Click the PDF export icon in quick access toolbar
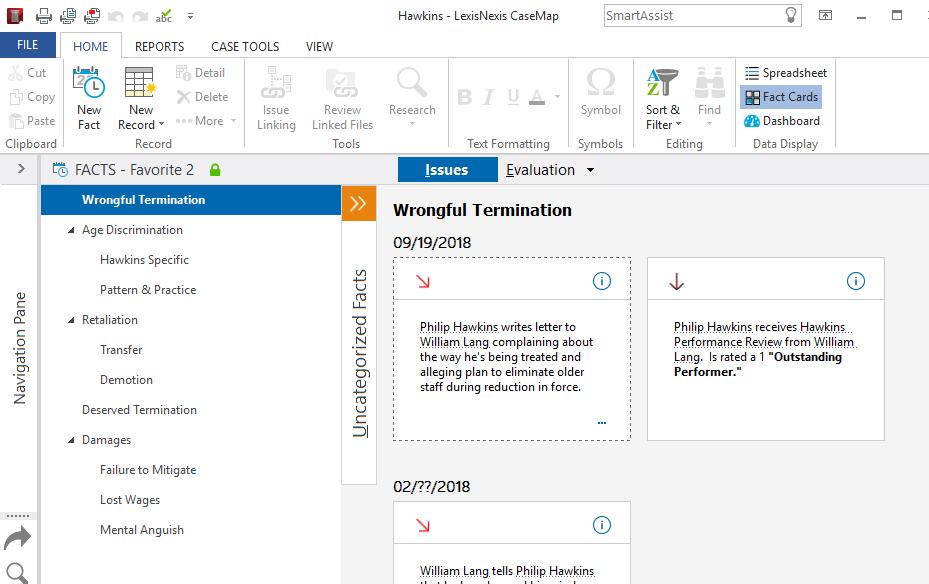 tap(92, 16)
